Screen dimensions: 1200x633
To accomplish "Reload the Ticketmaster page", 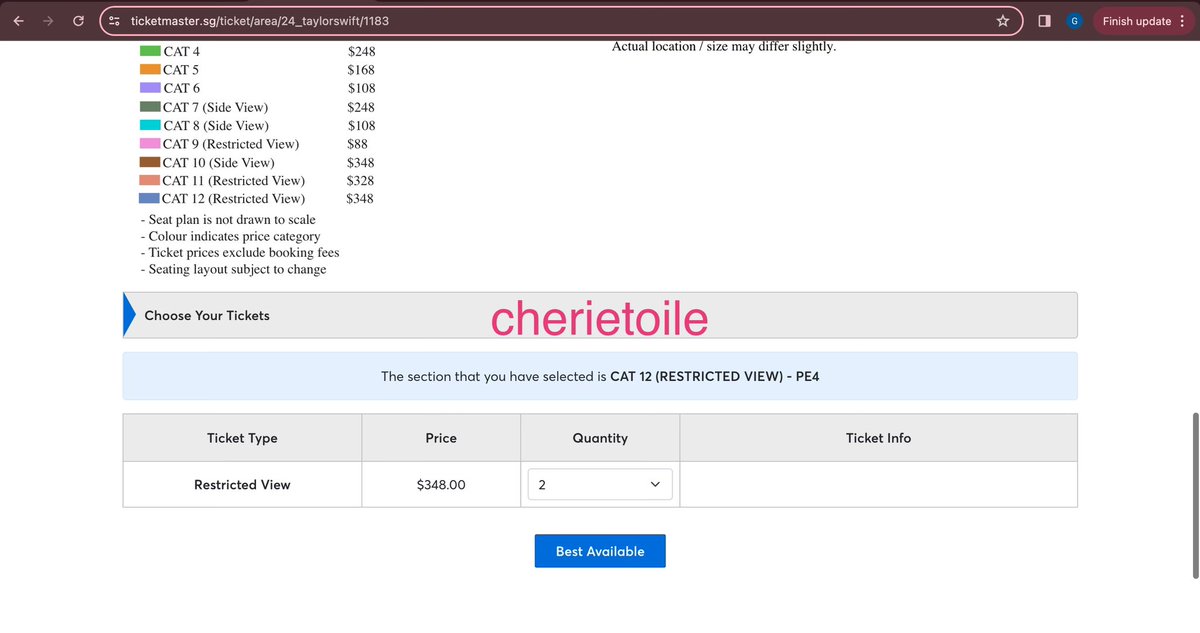I will (x=78, y=21).
